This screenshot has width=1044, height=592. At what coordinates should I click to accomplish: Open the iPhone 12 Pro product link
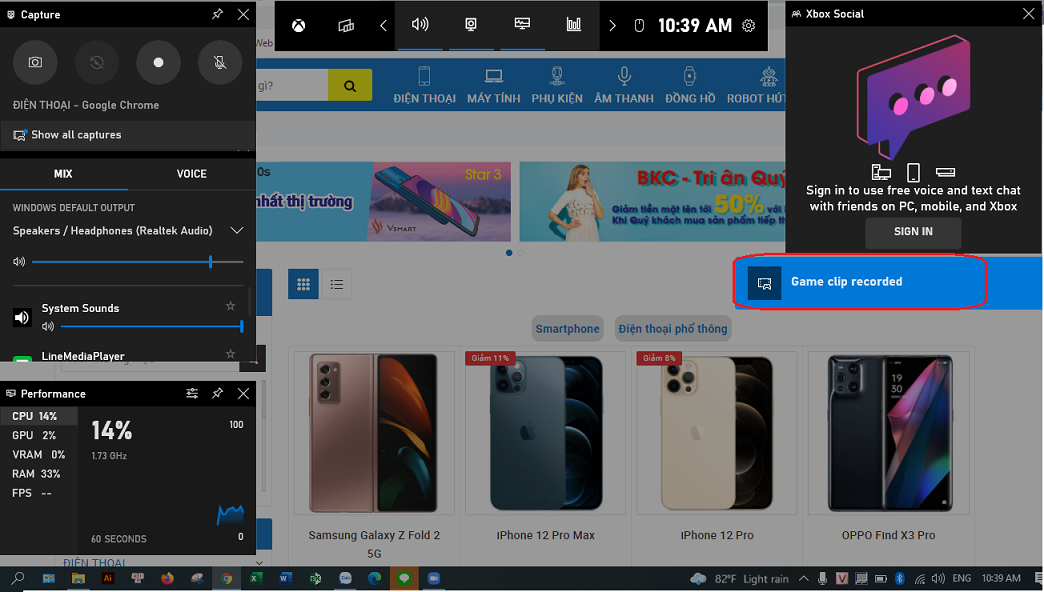717,535
